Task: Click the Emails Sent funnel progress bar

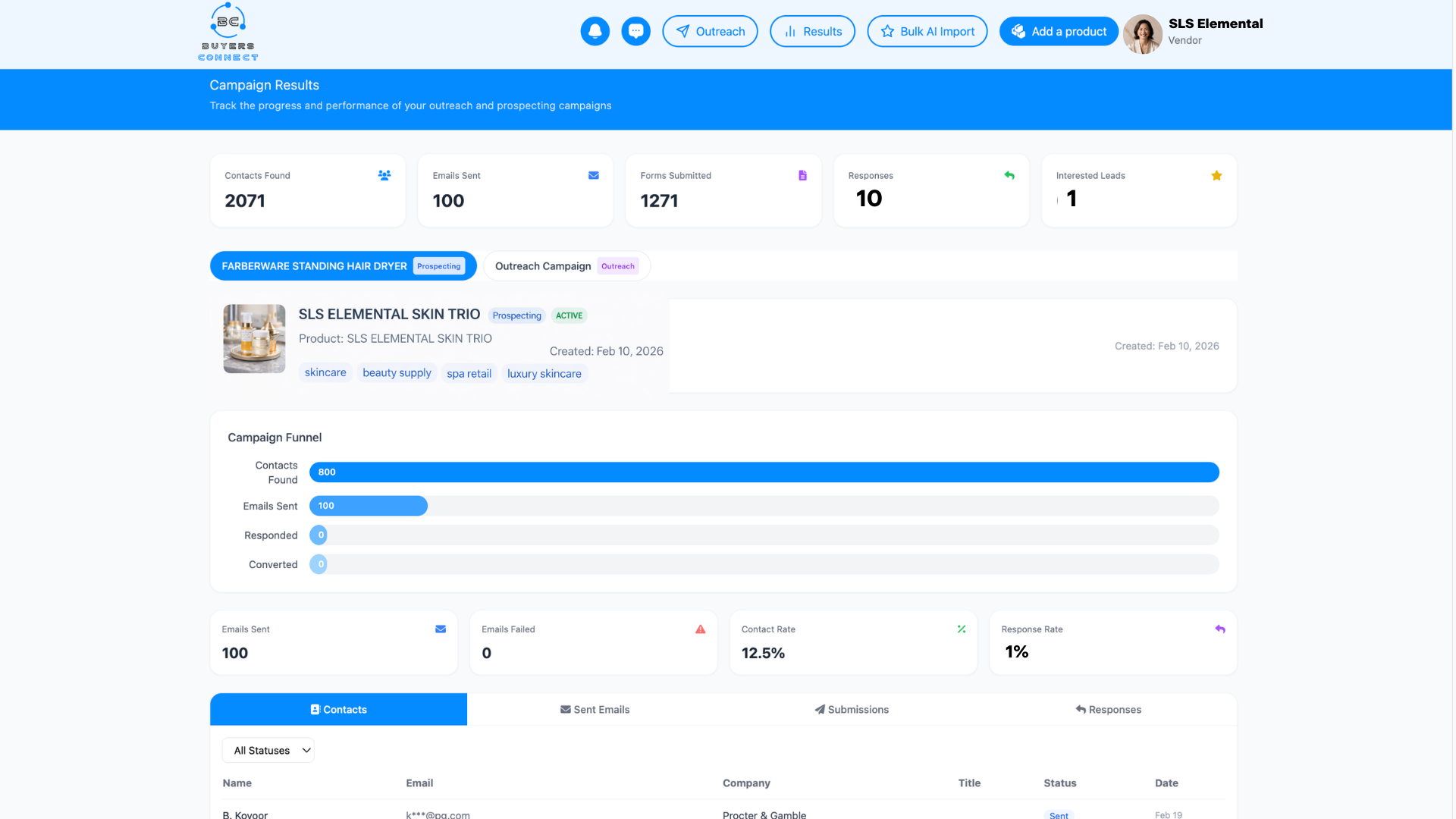Action: [369, 506]
